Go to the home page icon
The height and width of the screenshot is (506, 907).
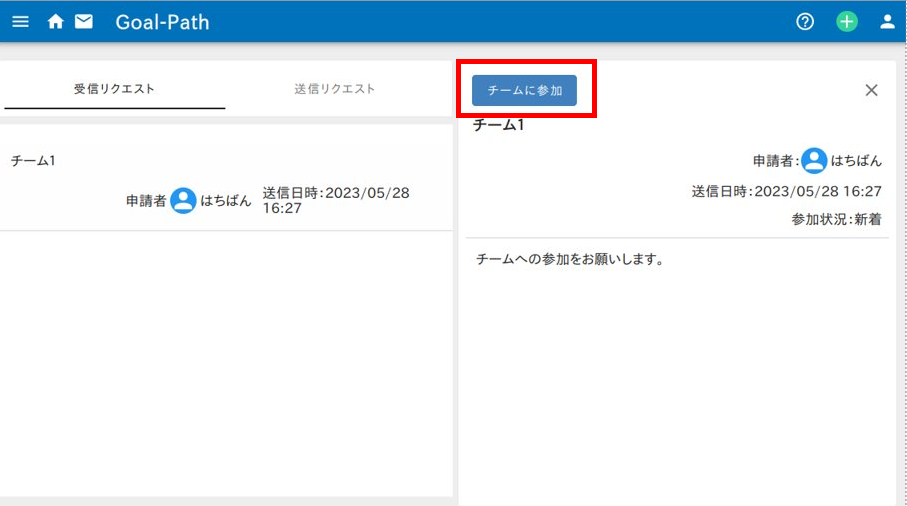point(56,22)
